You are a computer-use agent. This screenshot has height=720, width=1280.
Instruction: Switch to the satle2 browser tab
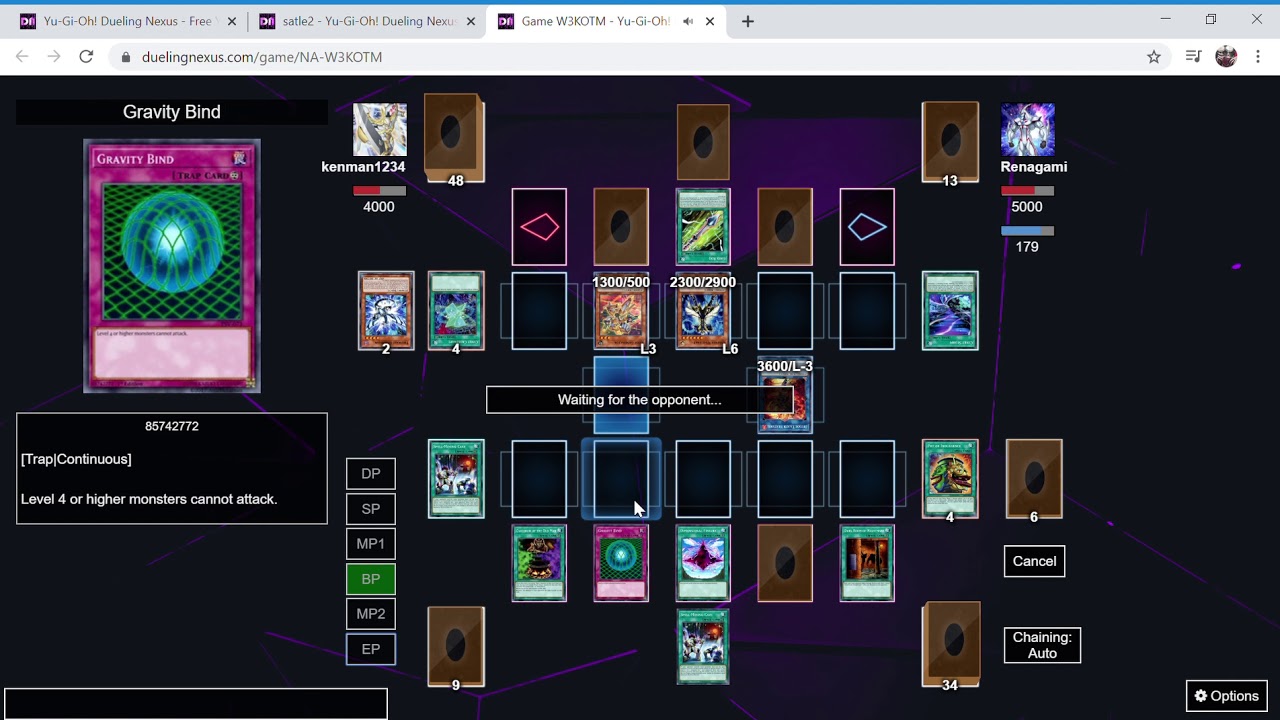coord(366,21)
